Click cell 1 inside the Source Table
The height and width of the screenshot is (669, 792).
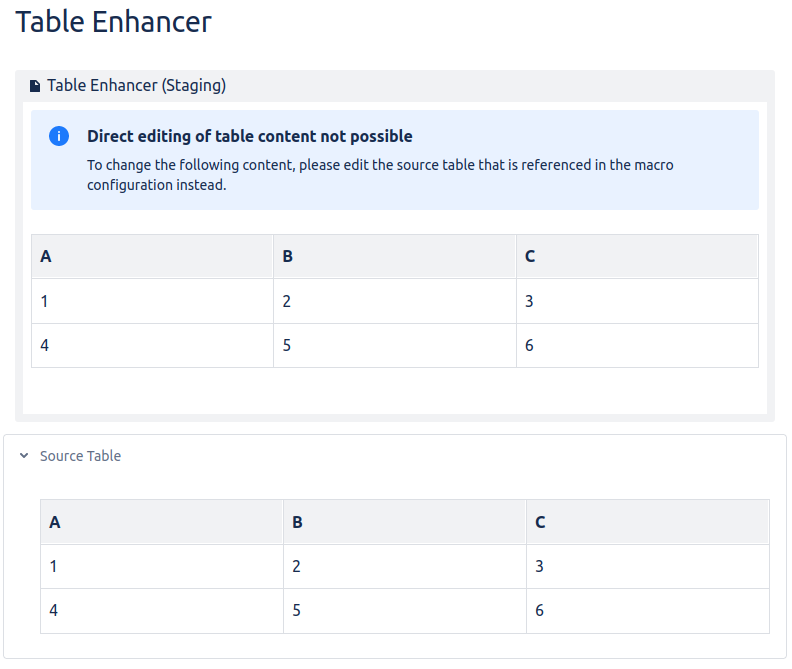point(54,566)
